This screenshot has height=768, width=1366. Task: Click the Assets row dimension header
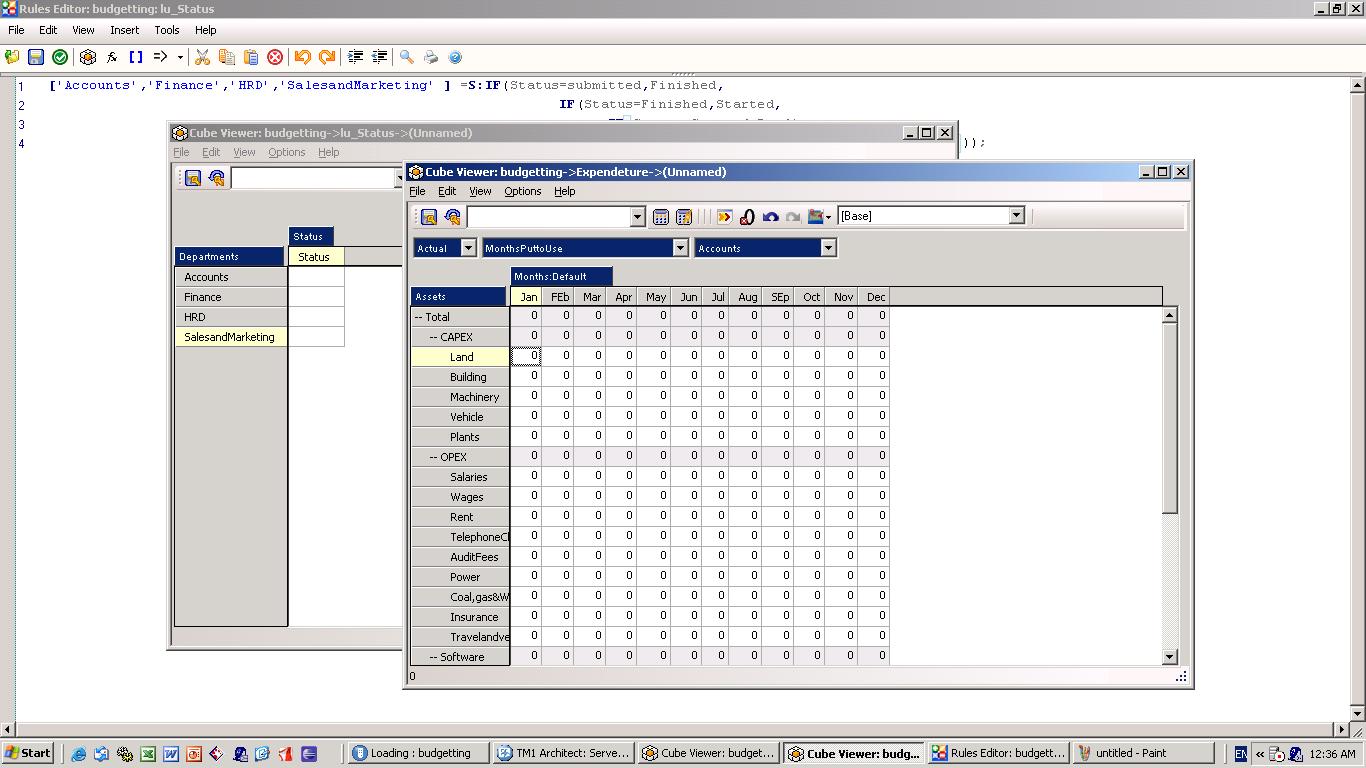[459, 296]
